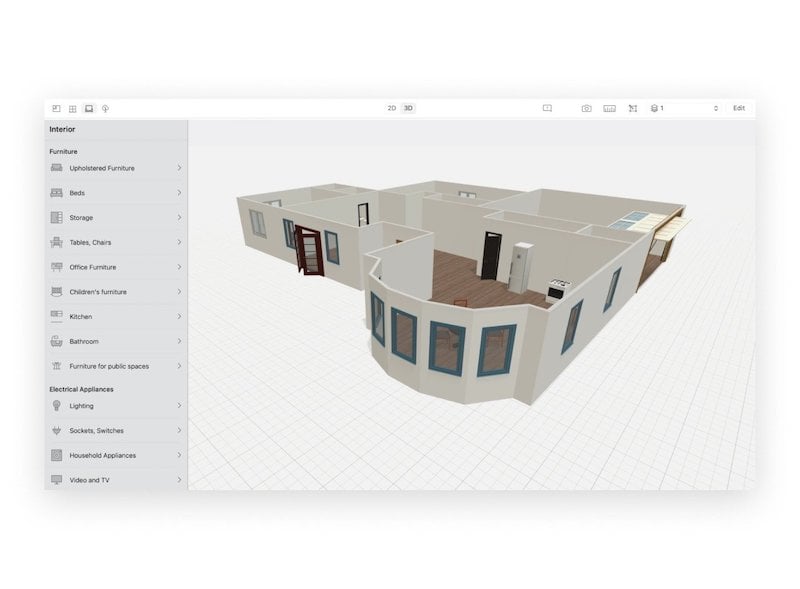Expand Household Appliances with its chevron

(179, 455)
